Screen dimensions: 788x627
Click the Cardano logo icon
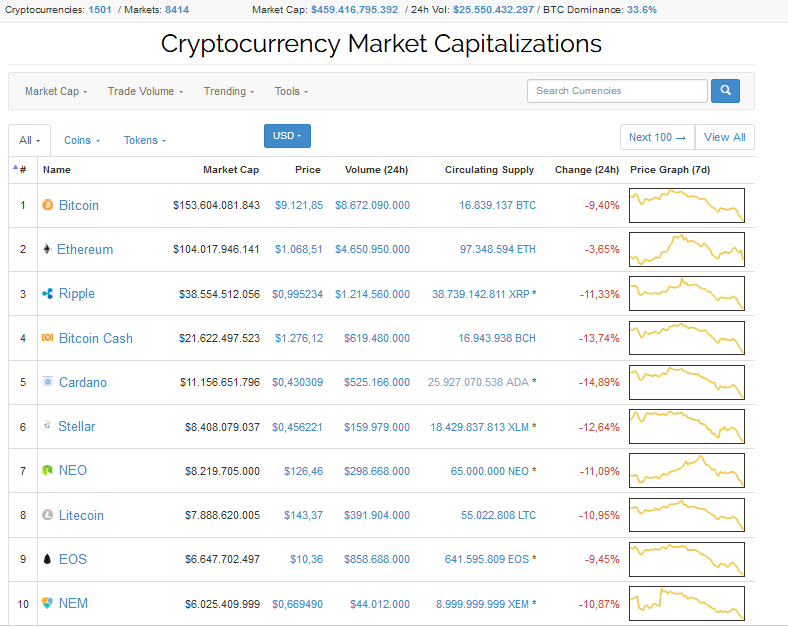click(48, 382)
